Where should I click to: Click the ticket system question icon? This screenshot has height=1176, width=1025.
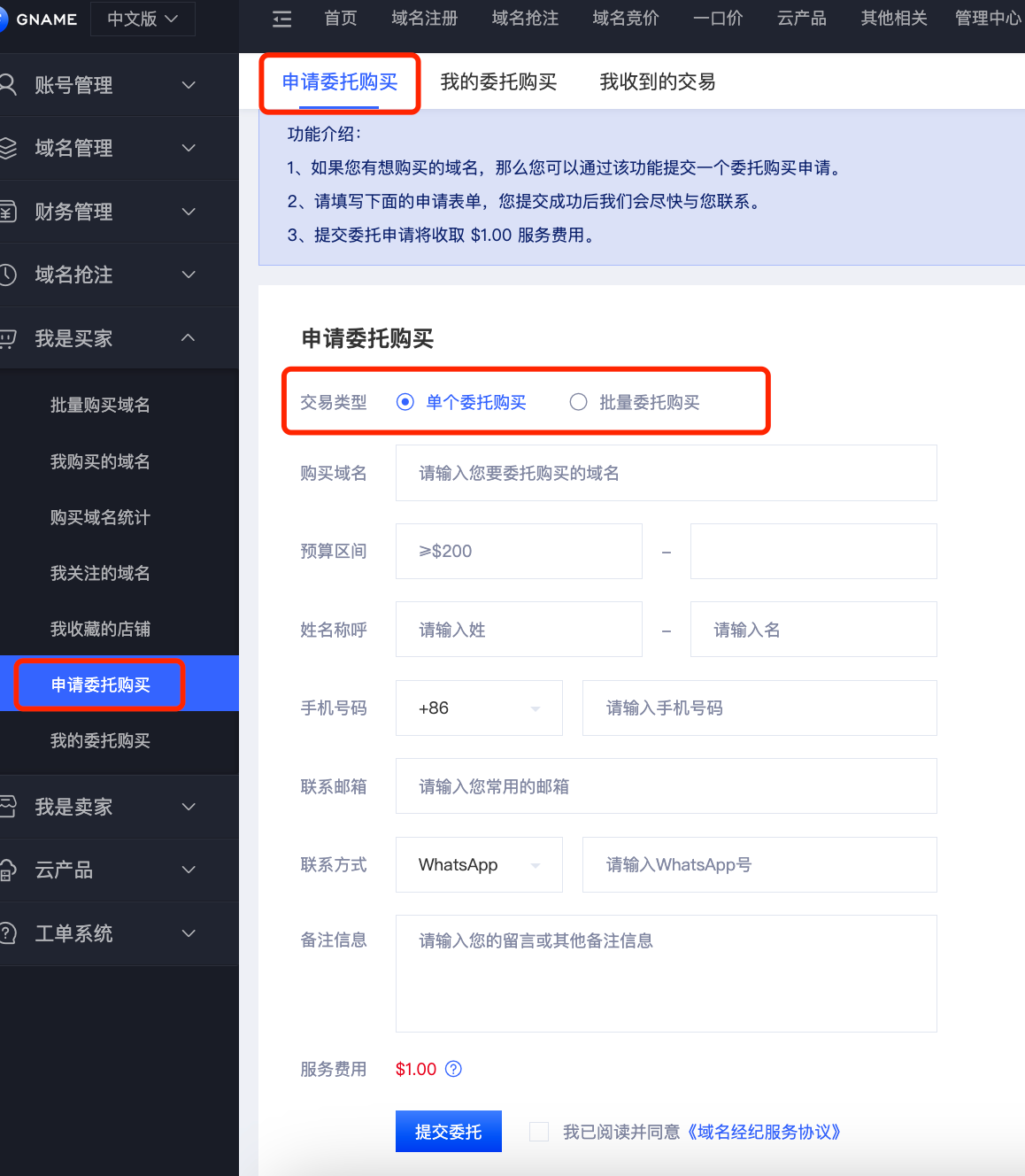click(8, 932)
